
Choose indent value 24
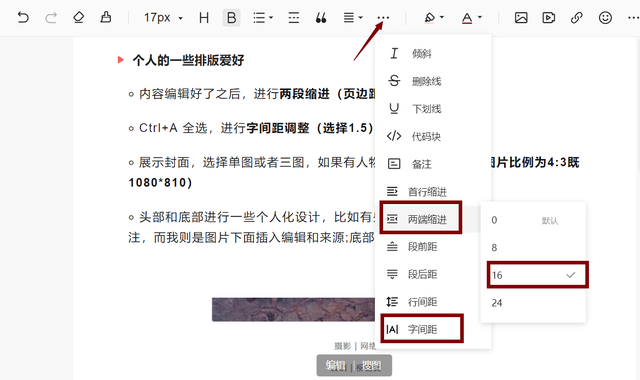click(x=533, y=303)
